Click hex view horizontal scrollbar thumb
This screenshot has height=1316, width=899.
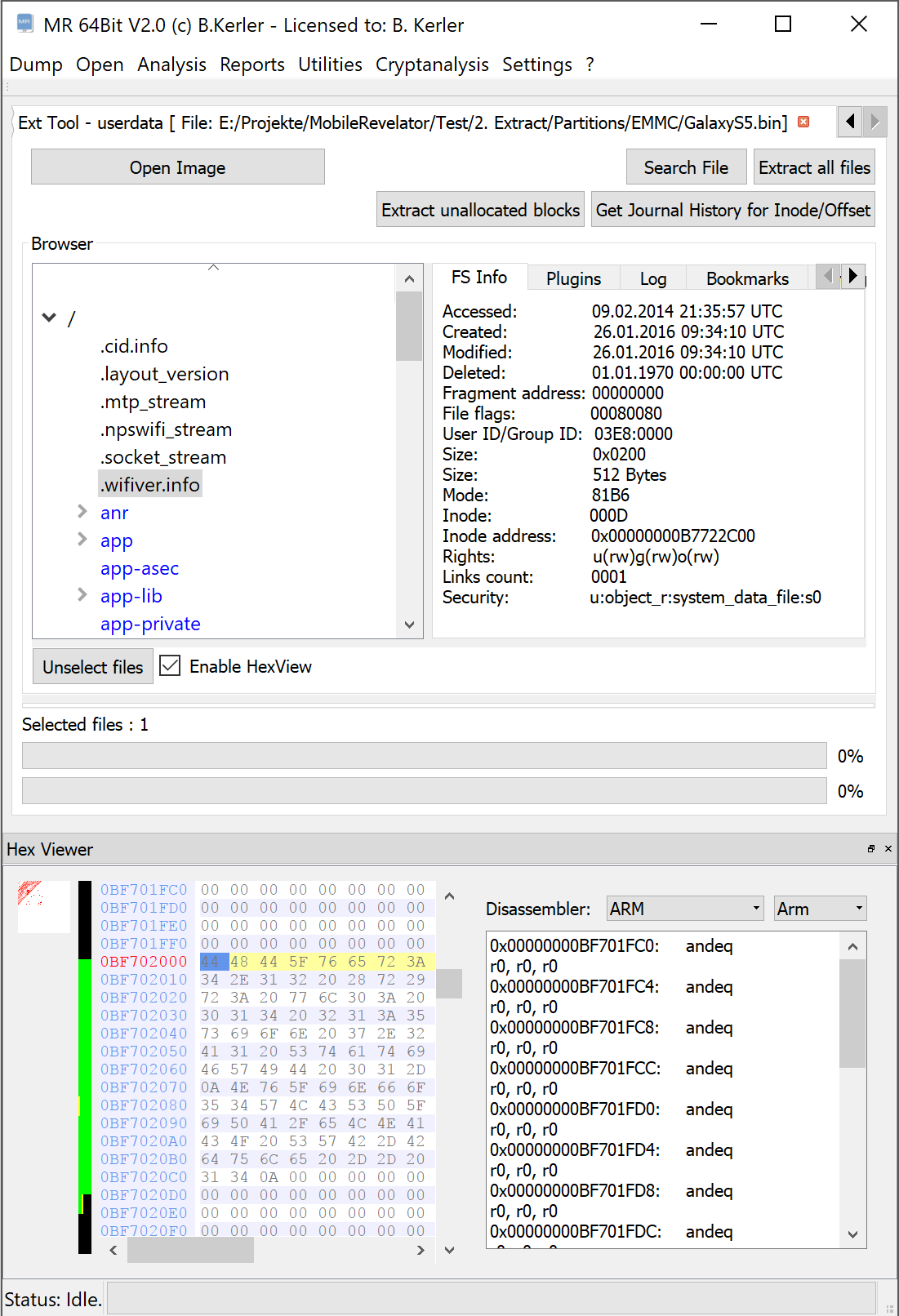(x=190, y=1250)
